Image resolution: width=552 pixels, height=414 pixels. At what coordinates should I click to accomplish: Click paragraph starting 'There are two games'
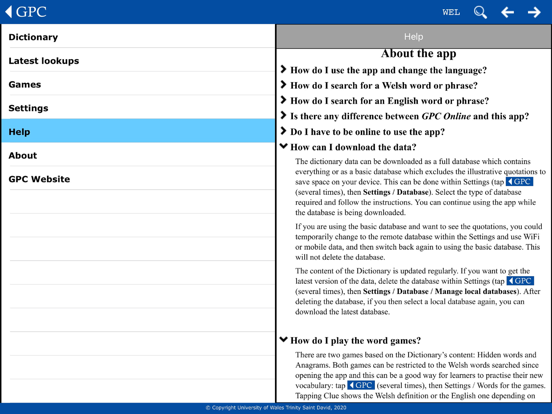click(420, 375)
